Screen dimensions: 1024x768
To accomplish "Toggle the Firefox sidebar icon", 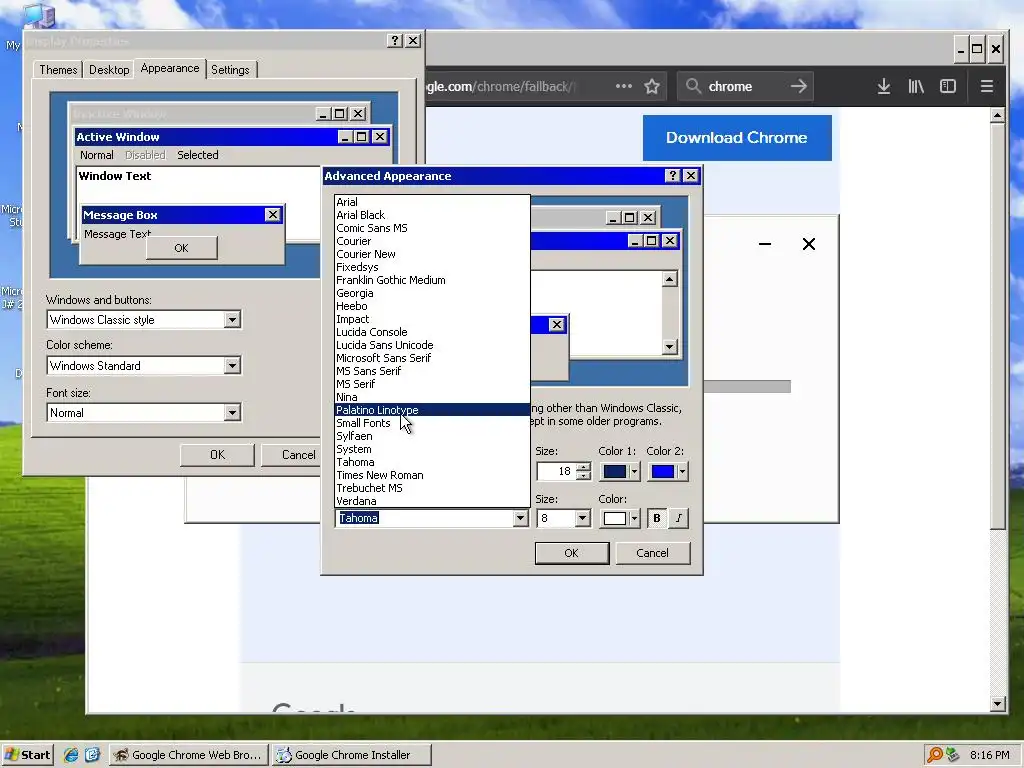I will [948, 86].
